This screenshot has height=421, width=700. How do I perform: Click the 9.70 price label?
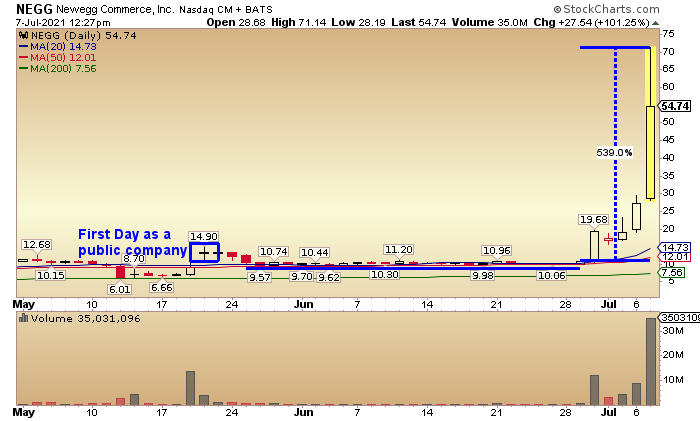(x=302, y=276)
